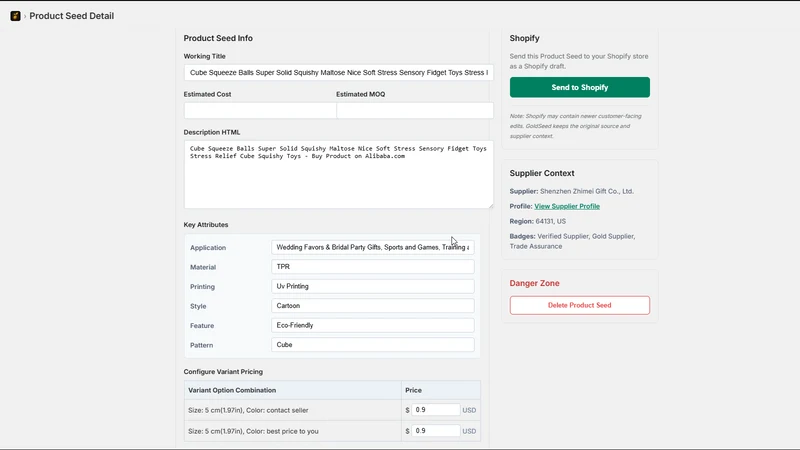This screenshot has height=450, width=800.
Task: Edit the Style field showing Cartoon
Action: (x=372, y=306)
